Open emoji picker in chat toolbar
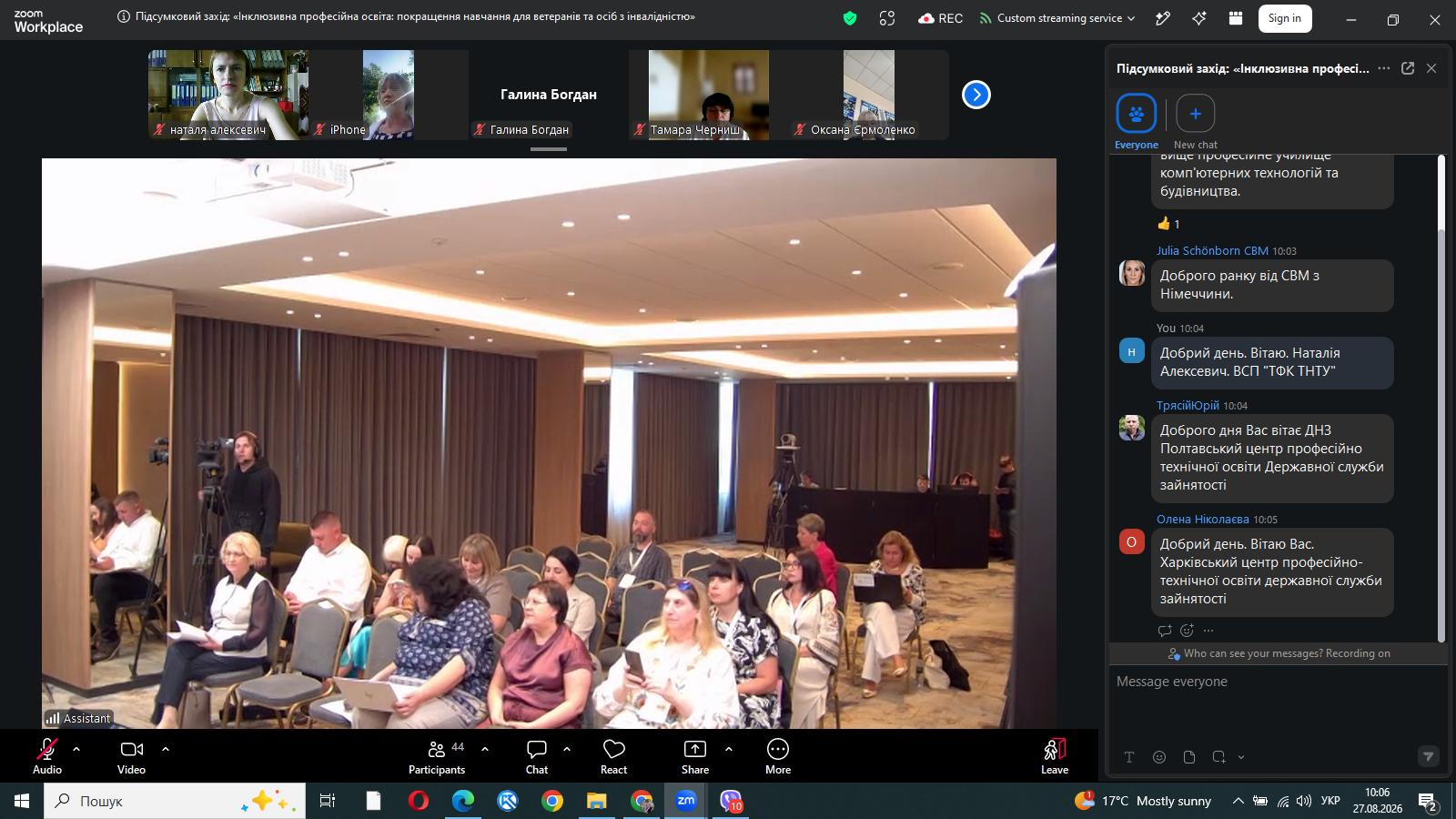1456x819 pixels. (x=1159, y=757)
